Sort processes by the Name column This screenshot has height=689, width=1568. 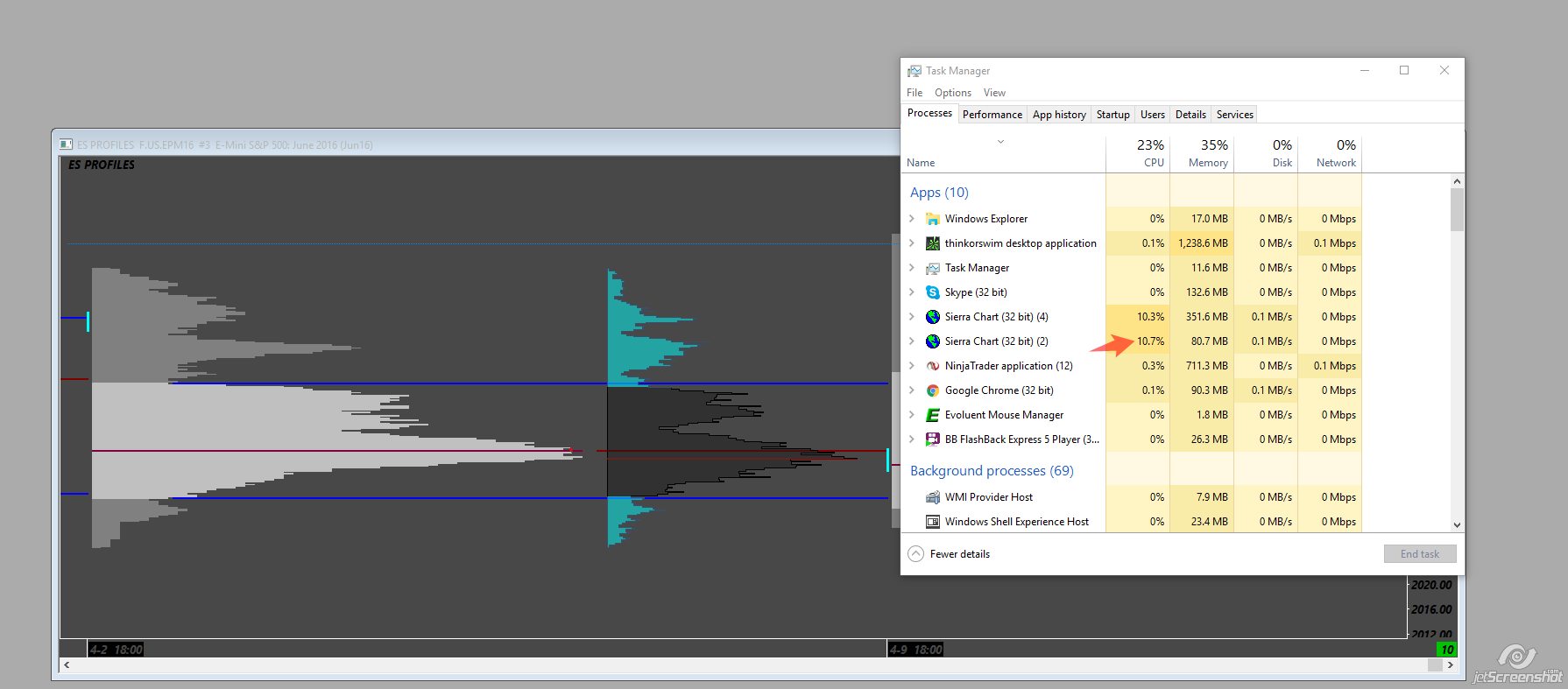[1004, 152]
